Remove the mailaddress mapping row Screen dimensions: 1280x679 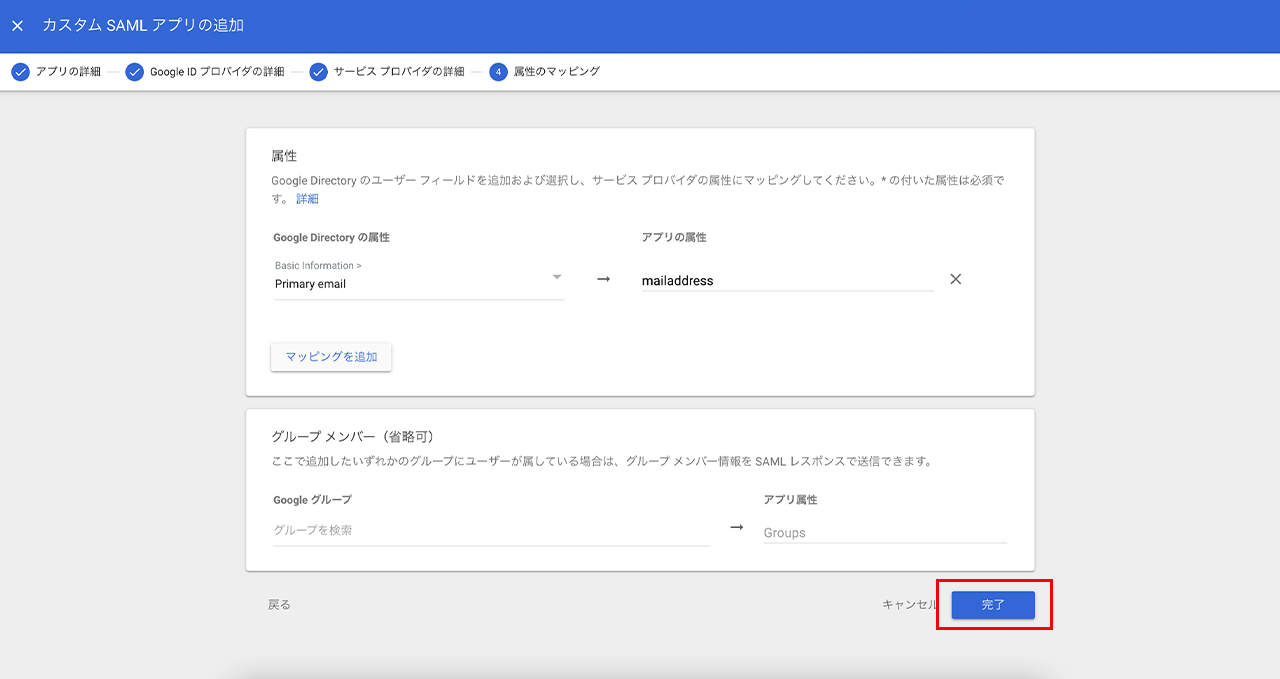coord(955,280)
